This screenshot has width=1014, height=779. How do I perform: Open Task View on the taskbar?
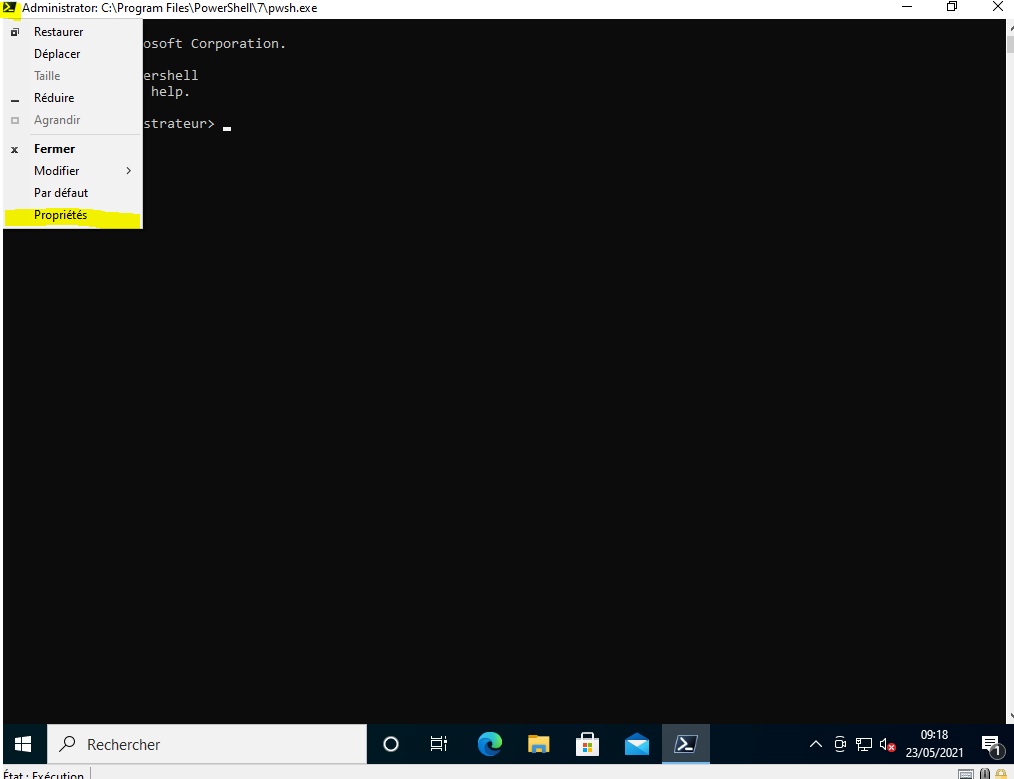[439, 744]
